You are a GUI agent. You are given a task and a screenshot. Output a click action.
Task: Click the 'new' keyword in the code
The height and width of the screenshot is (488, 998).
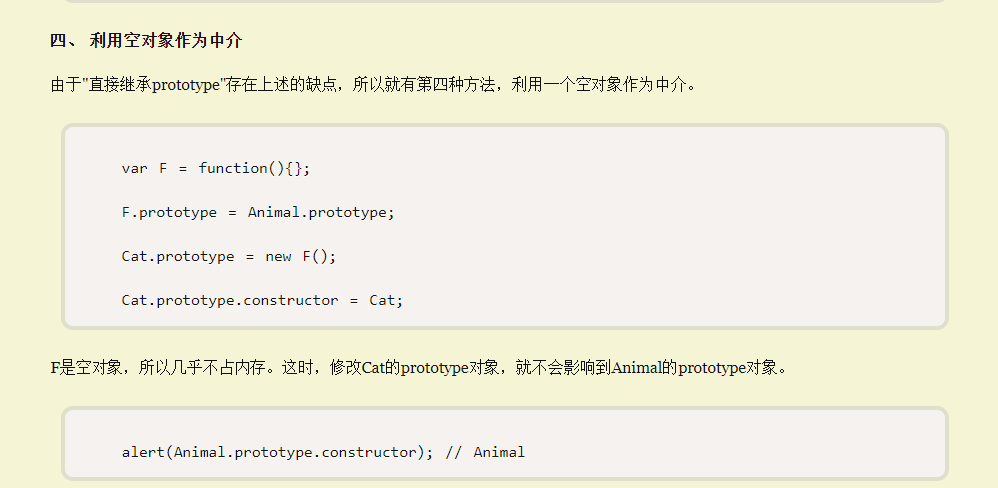tap(278, 256)
